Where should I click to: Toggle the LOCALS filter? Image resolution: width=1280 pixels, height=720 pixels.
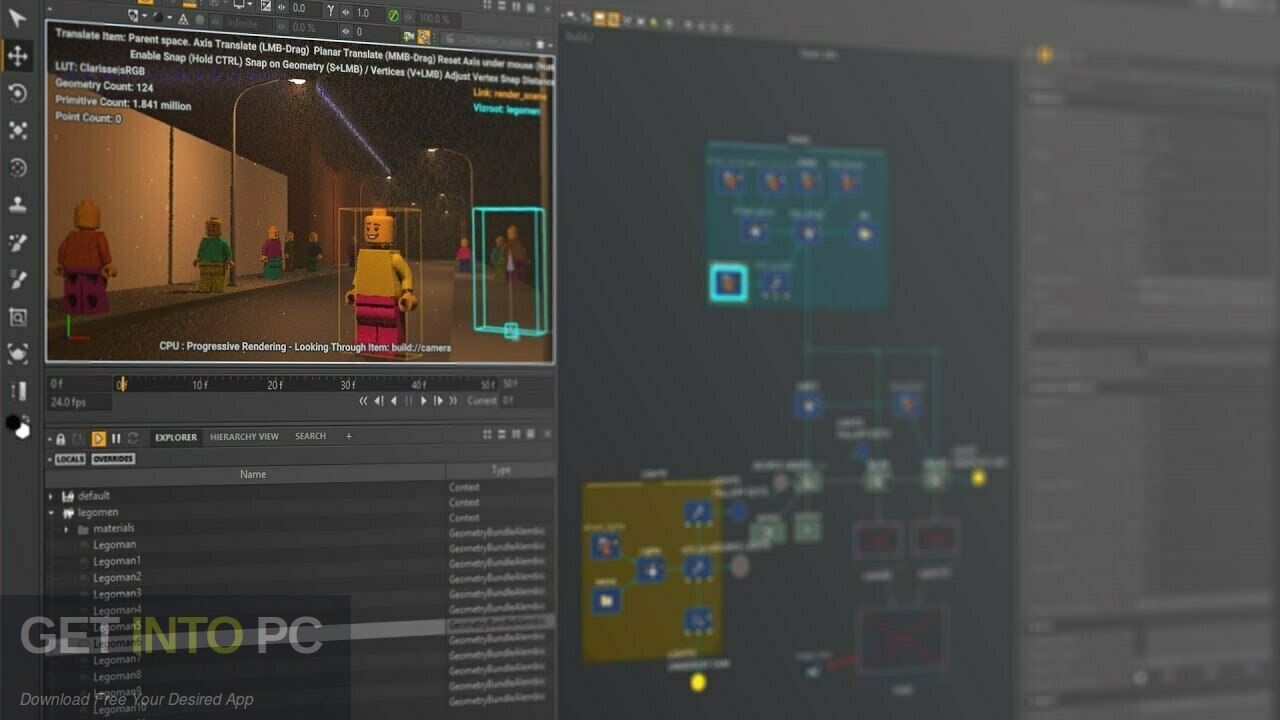coord(69,459)
